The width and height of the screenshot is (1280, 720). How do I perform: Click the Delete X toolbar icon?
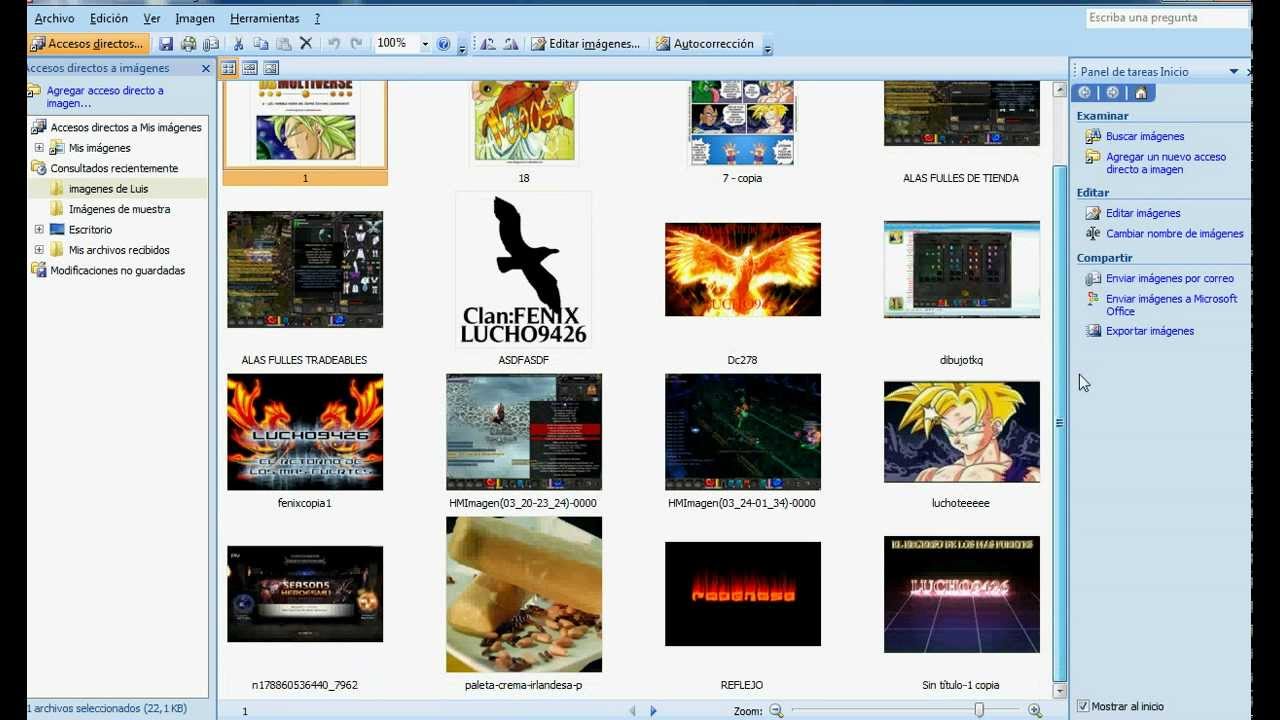tap(306, 44)
